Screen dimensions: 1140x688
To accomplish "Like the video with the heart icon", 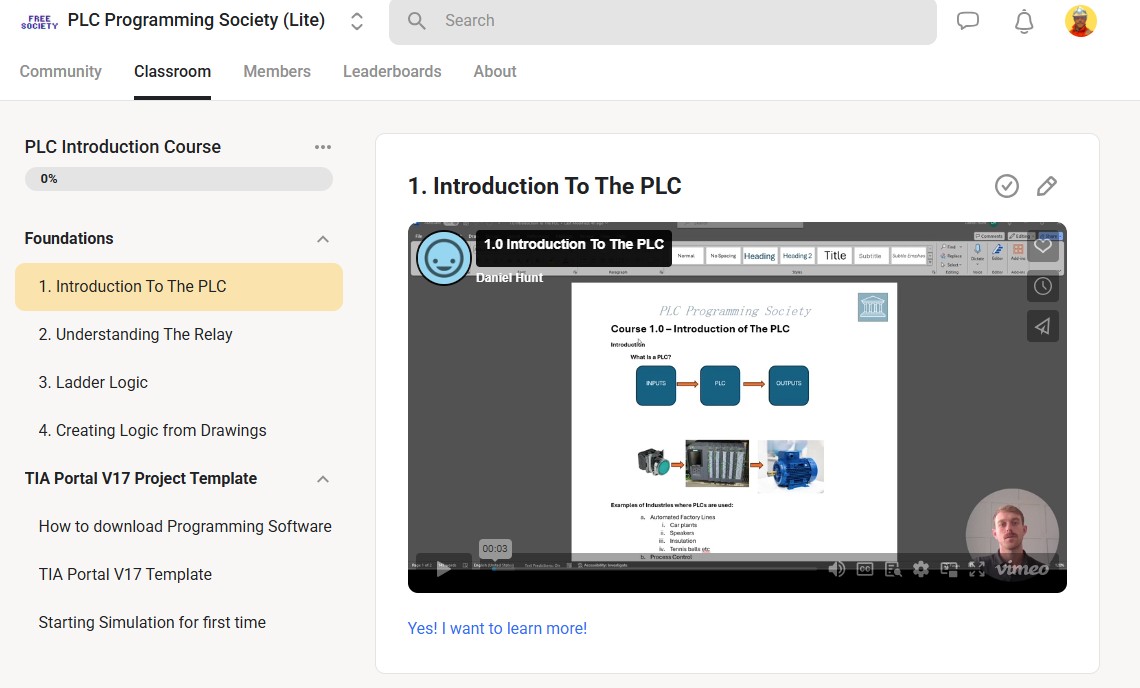I will pos(1042,246).
